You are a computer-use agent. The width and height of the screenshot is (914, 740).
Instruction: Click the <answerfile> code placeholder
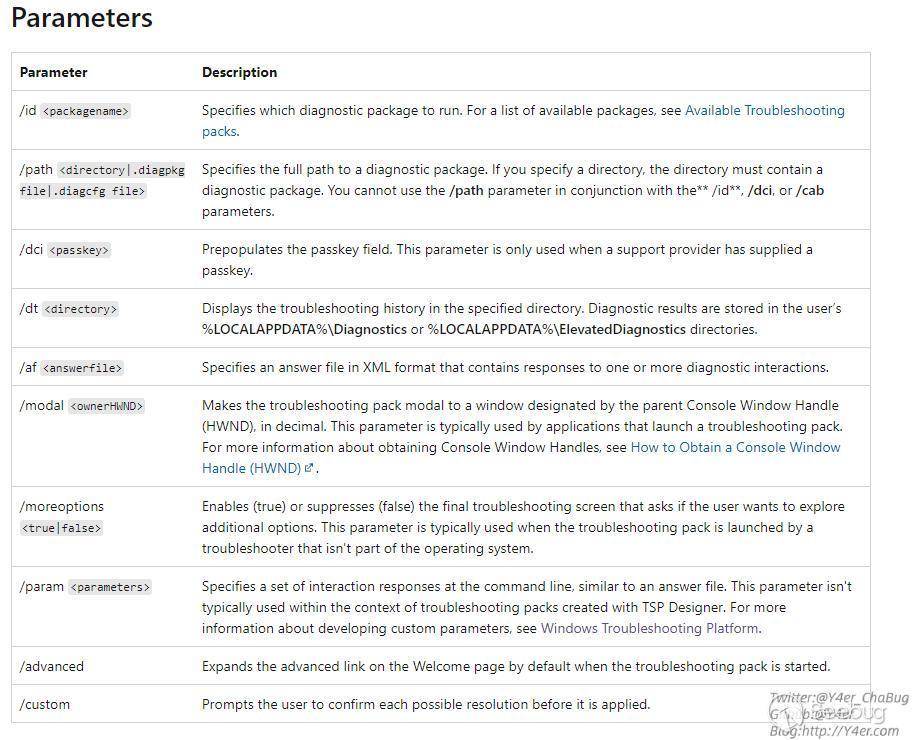click(83, 368)
